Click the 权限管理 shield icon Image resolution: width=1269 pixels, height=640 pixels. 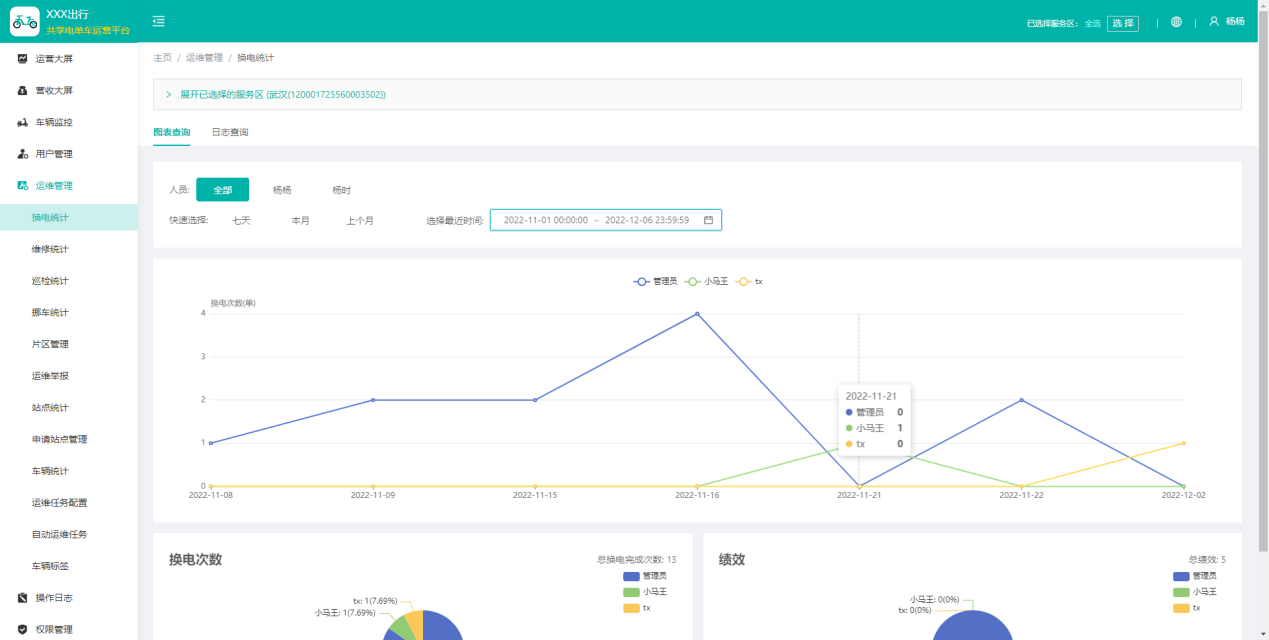point(23,629)
